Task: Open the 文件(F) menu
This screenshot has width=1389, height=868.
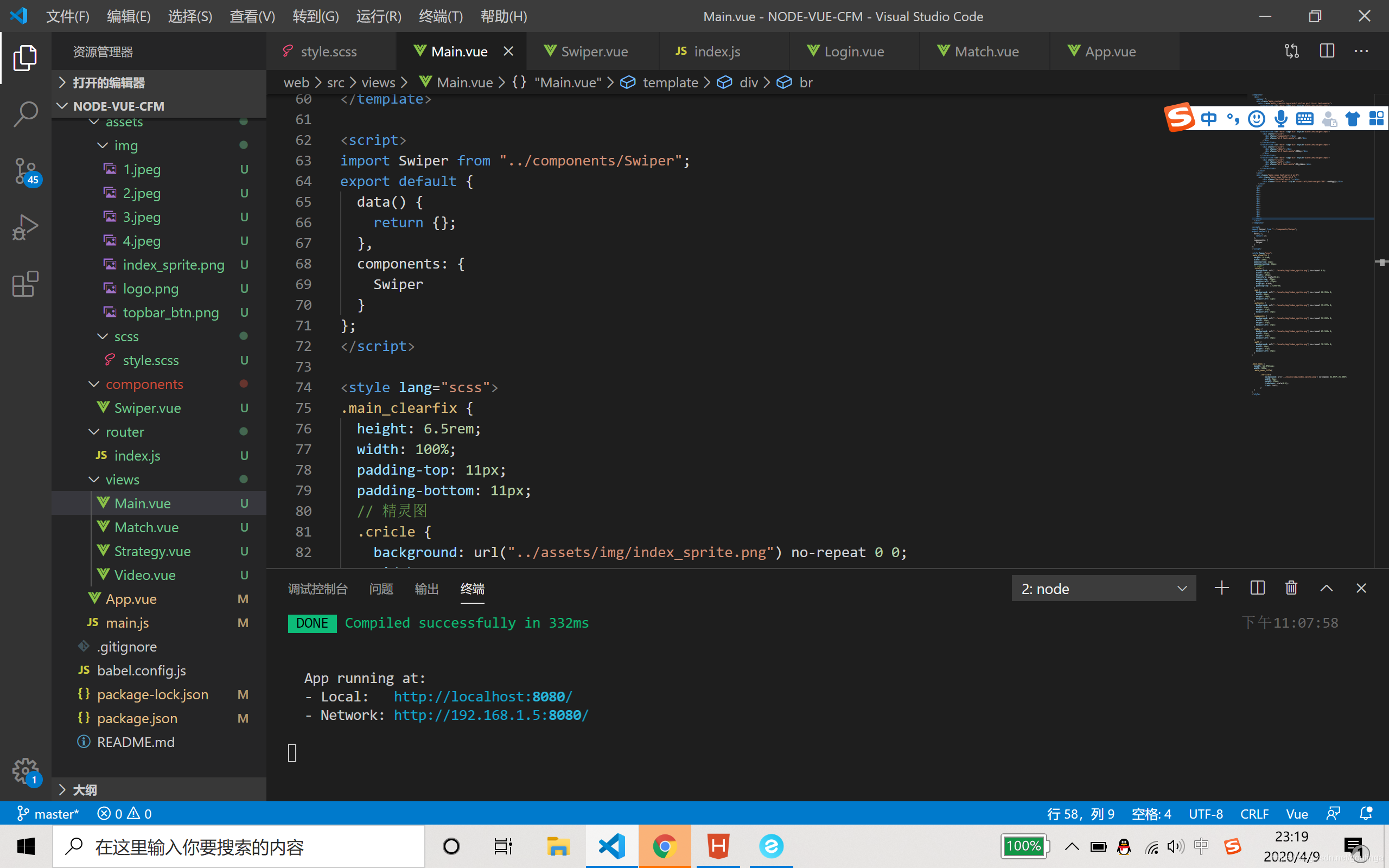Action: pos(67,16)
